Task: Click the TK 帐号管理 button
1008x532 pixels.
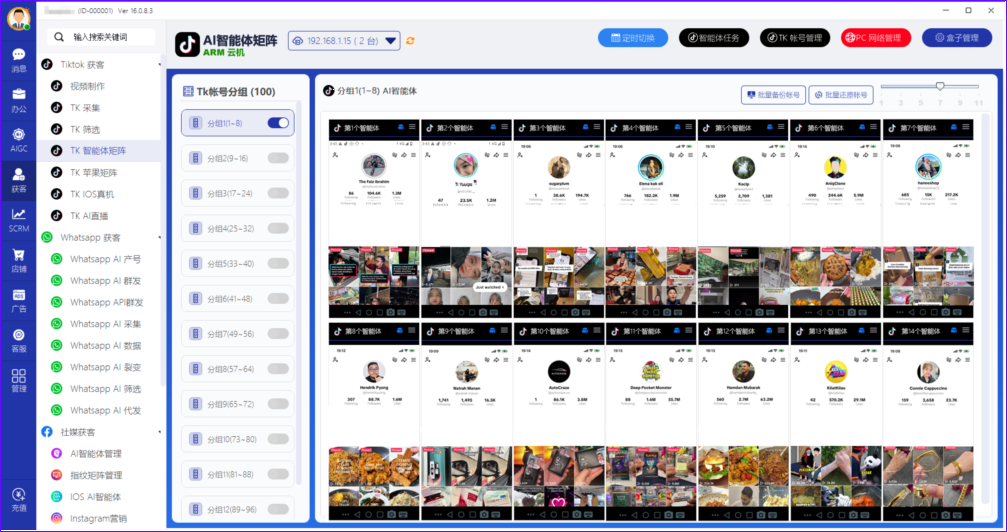Action: click(x=795, y=38)
